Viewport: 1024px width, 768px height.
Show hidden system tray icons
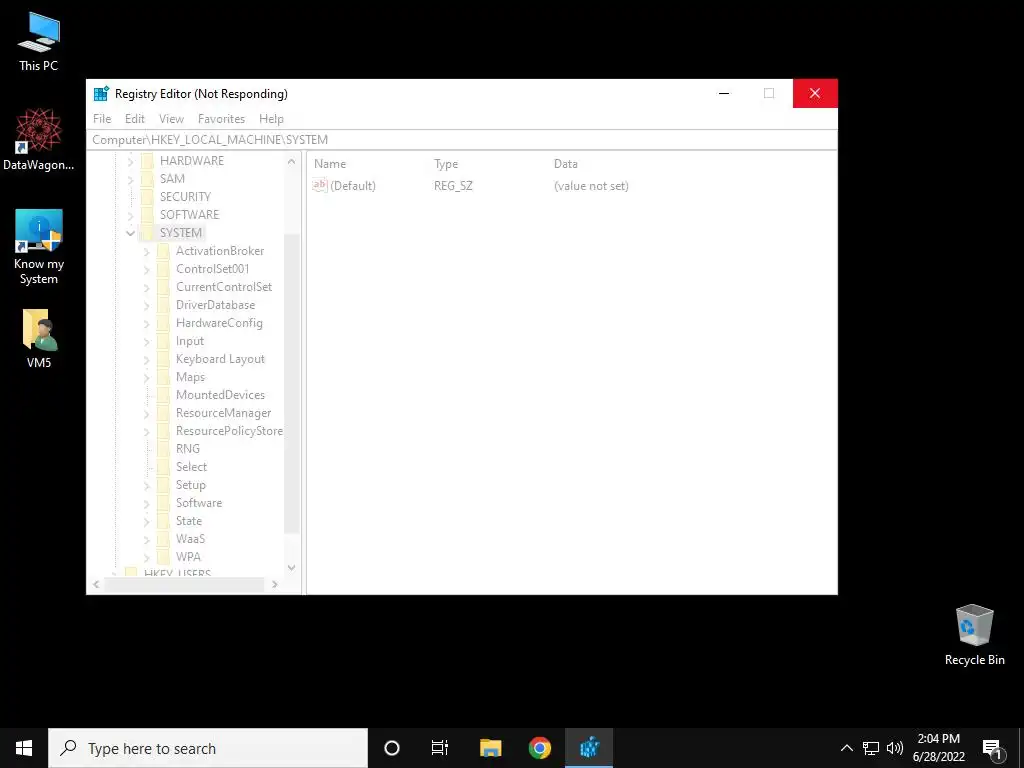846,748
